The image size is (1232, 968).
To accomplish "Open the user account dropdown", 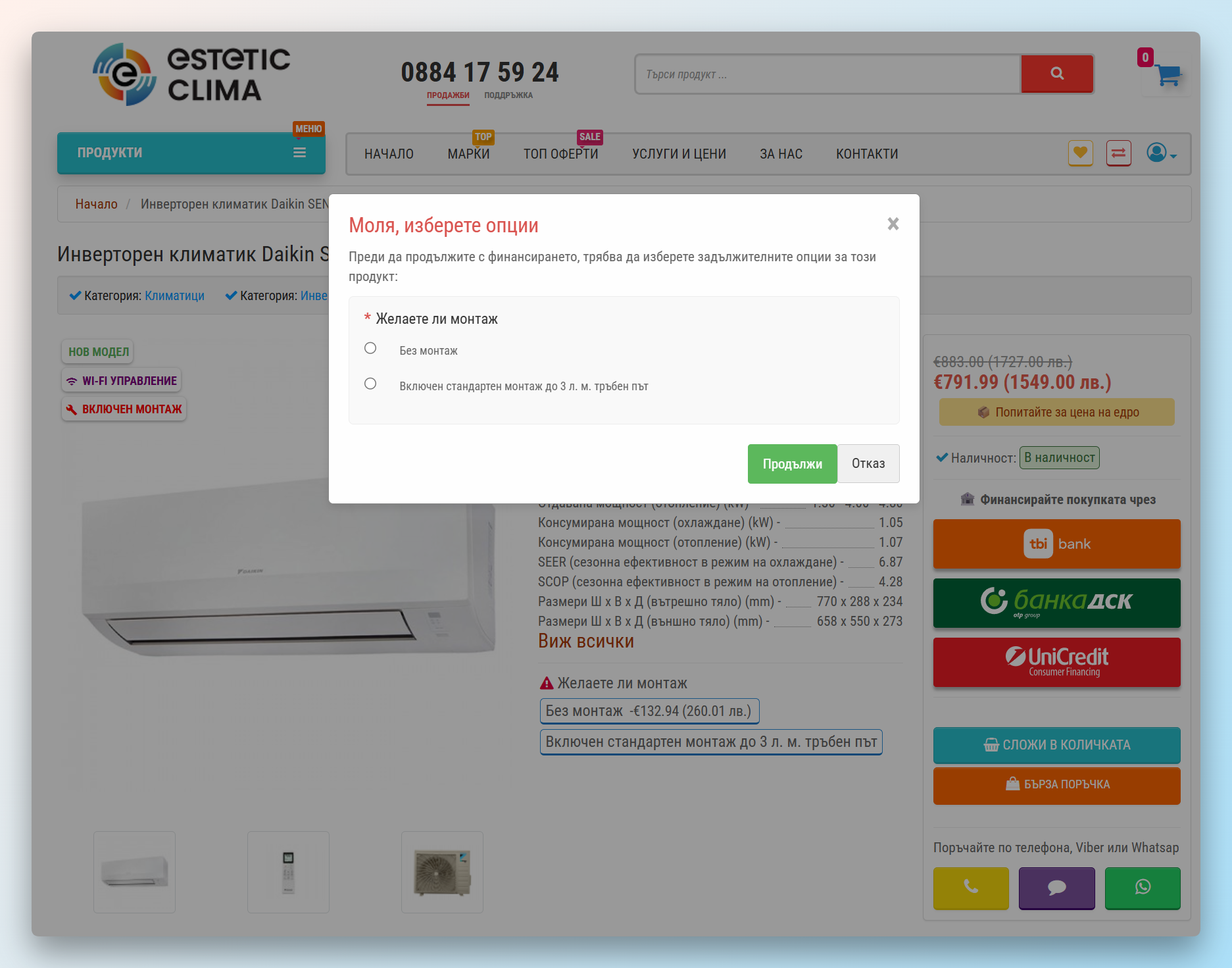I will point(1161,153).
